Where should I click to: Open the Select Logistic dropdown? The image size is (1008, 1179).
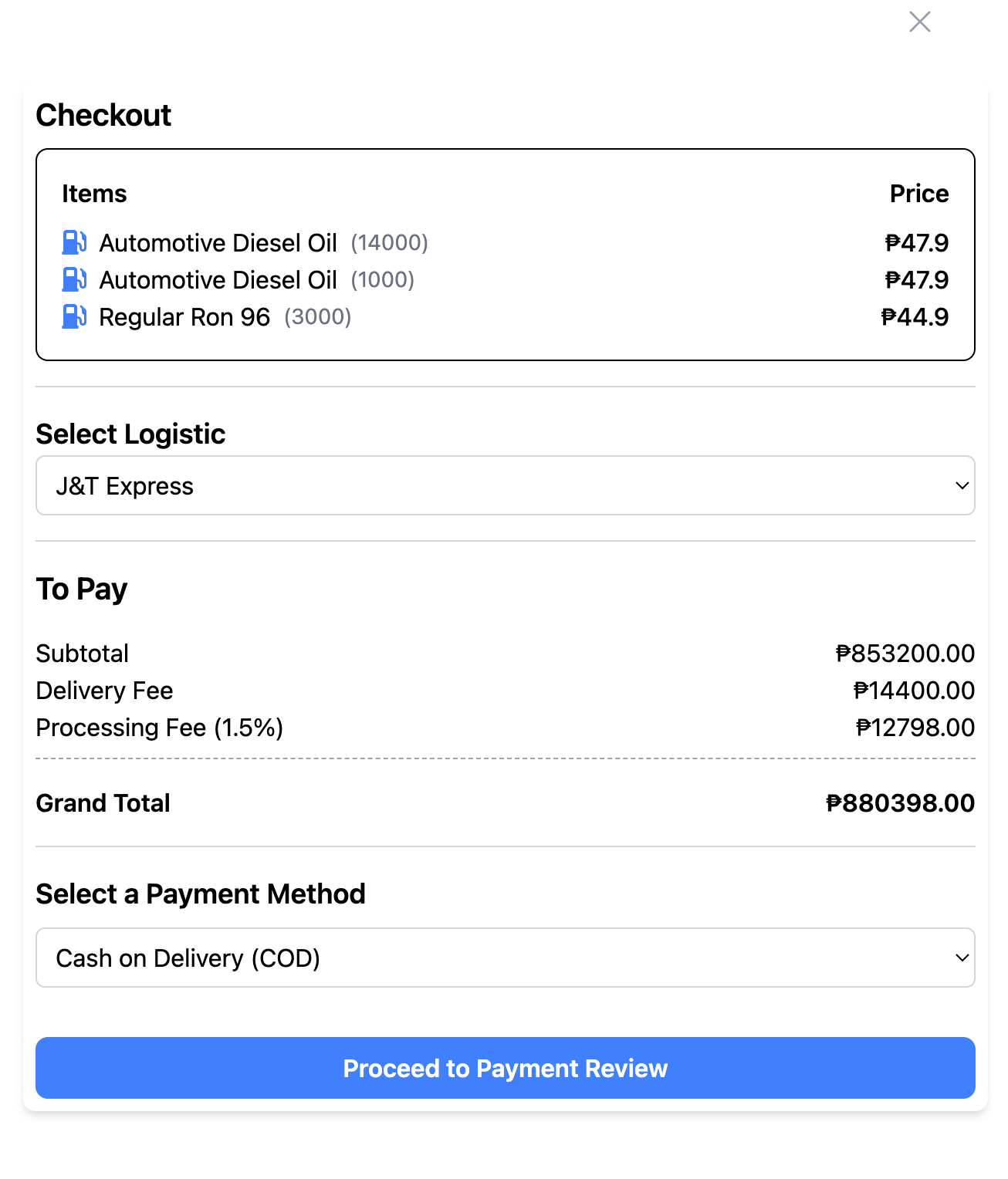[x=505, y=485]
